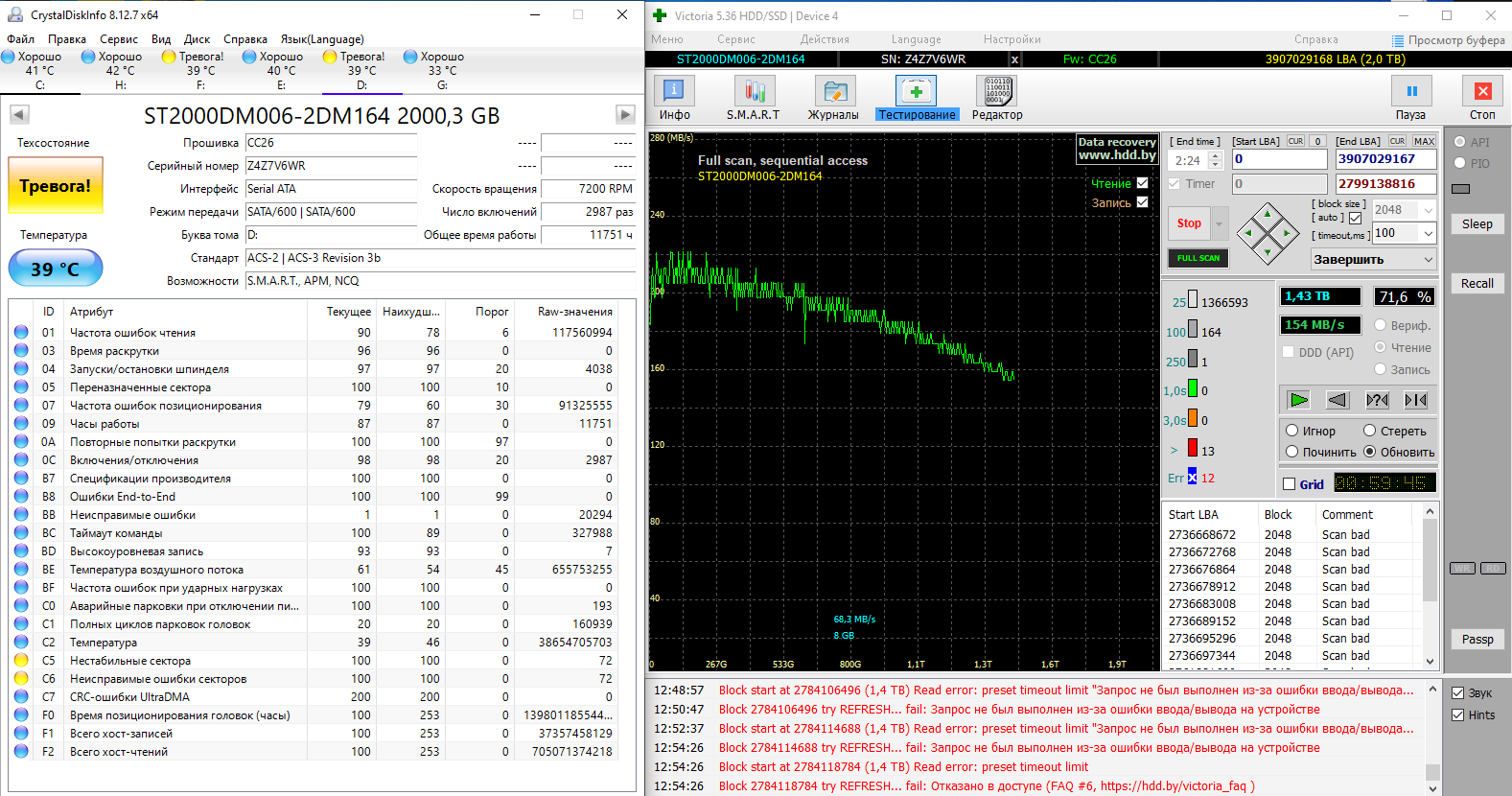Viewport: 1512px width, 796px height.
Task: Uncheck the Чтение graph checkbox
Action: 1142,183
